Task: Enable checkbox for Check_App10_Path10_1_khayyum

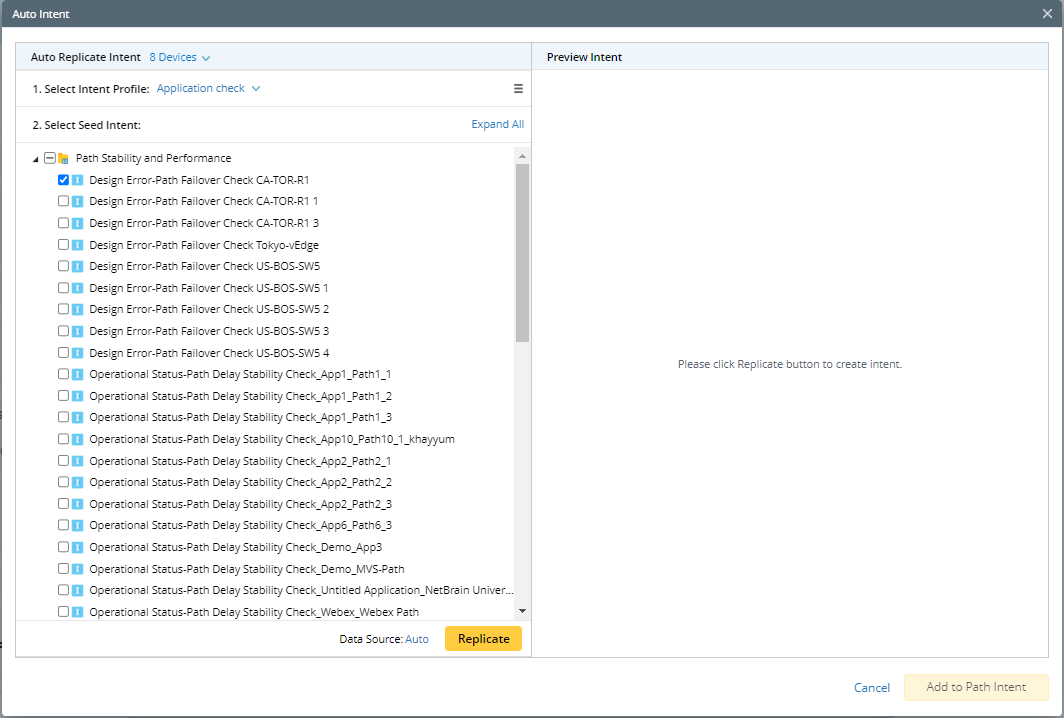Action: coord(64,439)
